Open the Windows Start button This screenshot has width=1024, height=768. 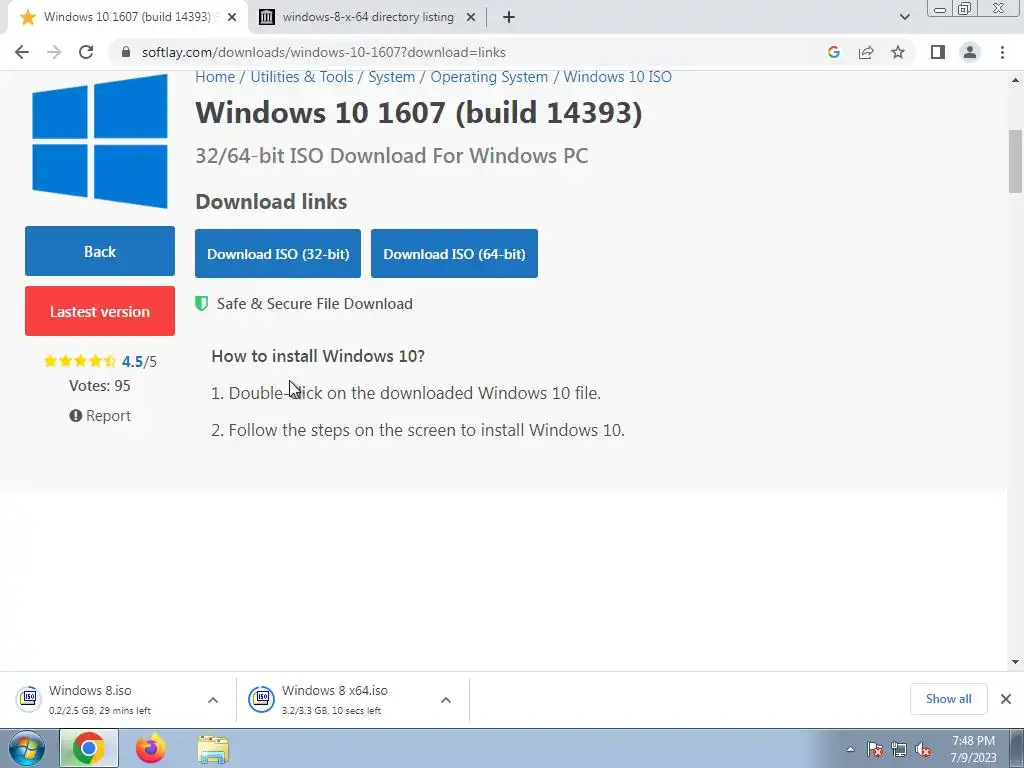pyautogui.click(x=27, y=748)
